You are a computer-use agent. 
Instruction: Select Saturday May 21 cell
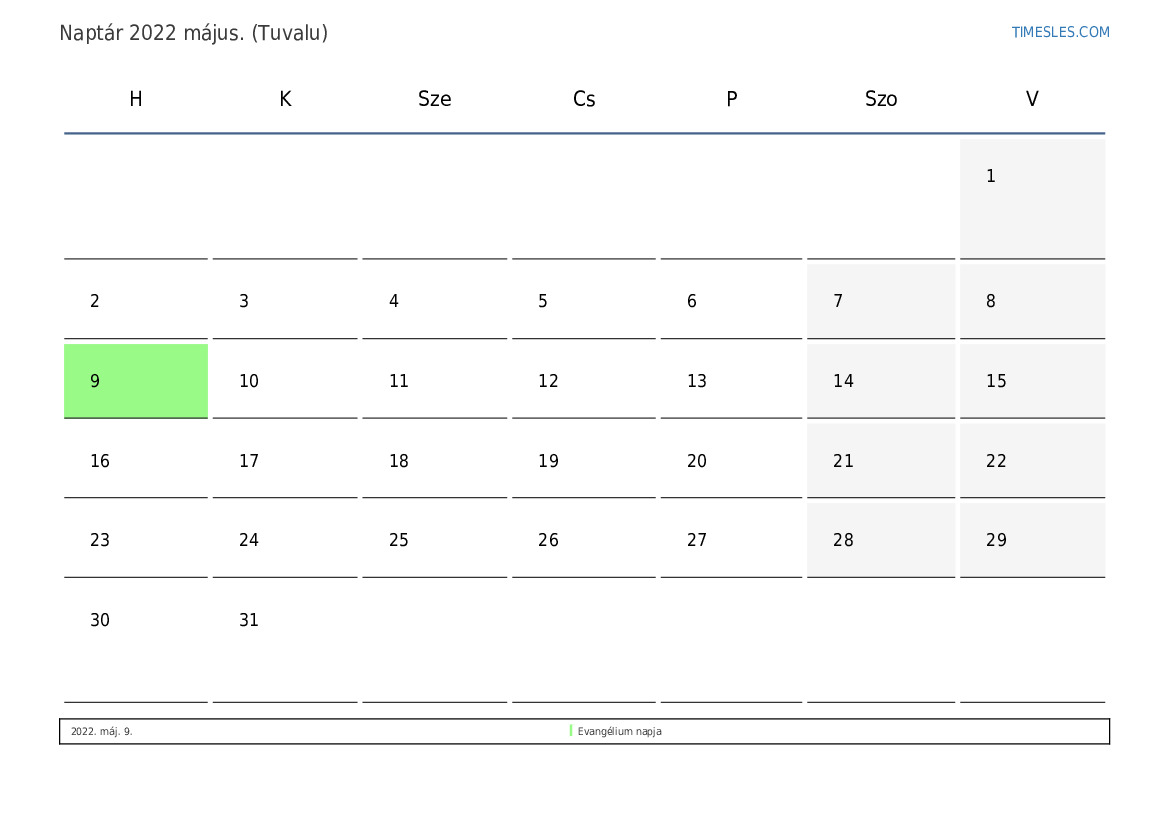pos(881,461)
